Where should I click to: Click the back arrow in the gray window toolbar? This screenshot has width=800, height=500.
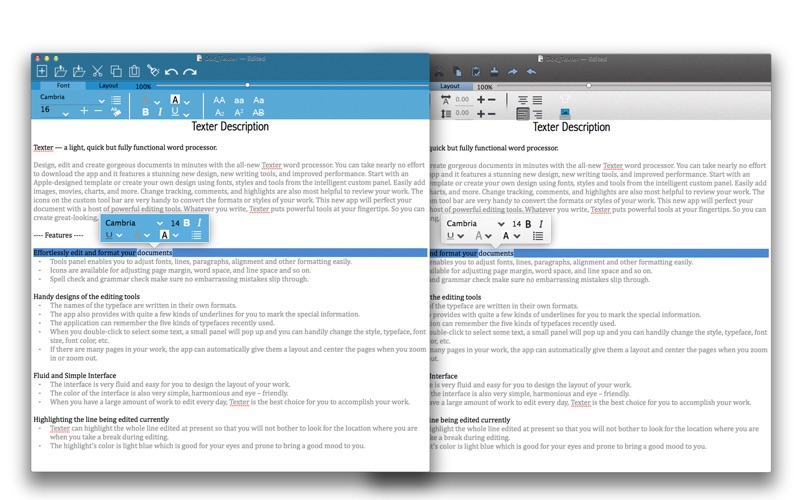531,72
